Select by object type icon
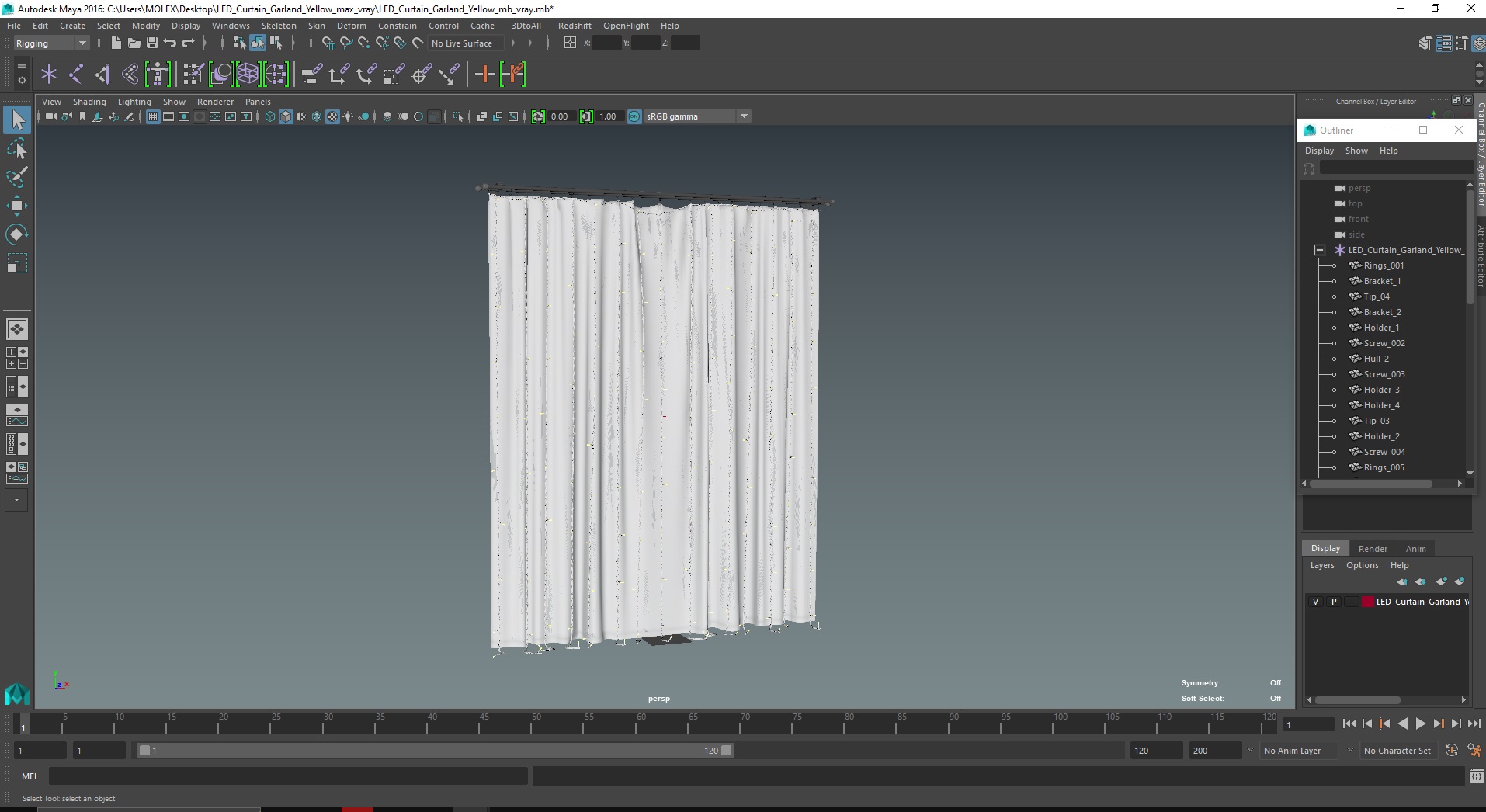 tap(258, 43)
